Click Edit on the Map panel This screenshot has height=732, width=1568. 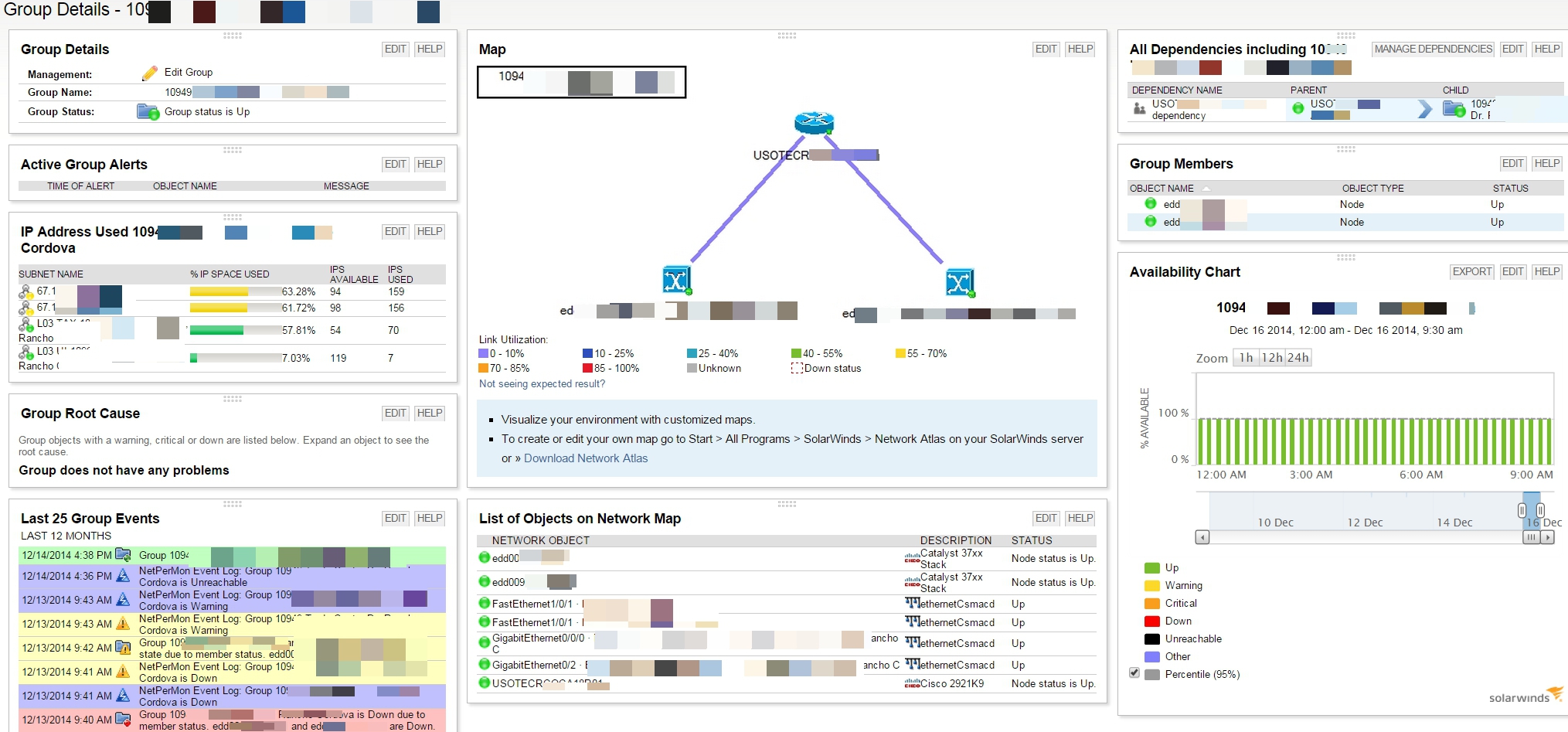(1046, 49)
